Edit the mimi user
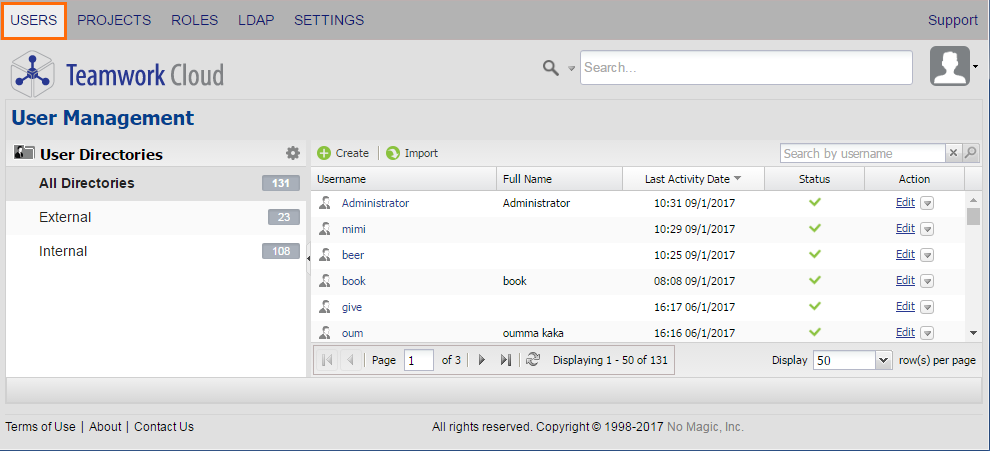 (x=905, y=229)
